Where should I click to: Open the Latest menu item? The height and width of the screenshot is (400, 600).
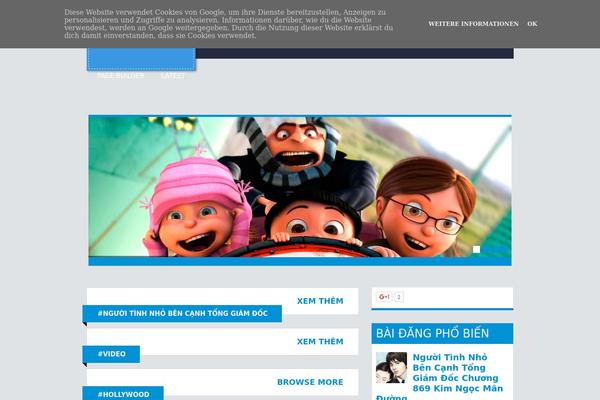pyautogui.click(x=173, y=76)
